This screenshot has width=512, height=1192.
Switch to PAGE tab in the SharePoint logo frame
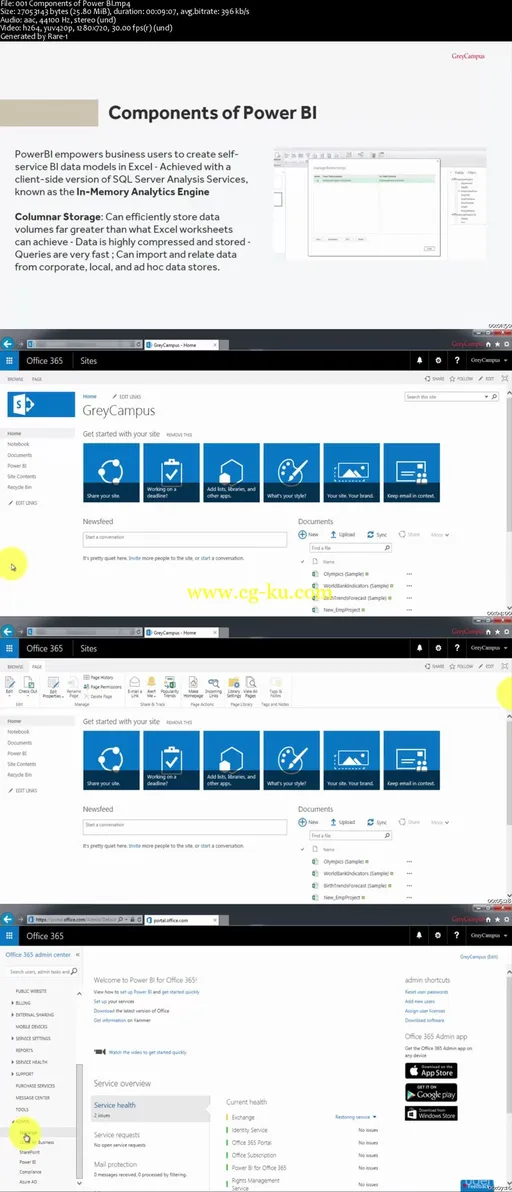click(36, 379)
